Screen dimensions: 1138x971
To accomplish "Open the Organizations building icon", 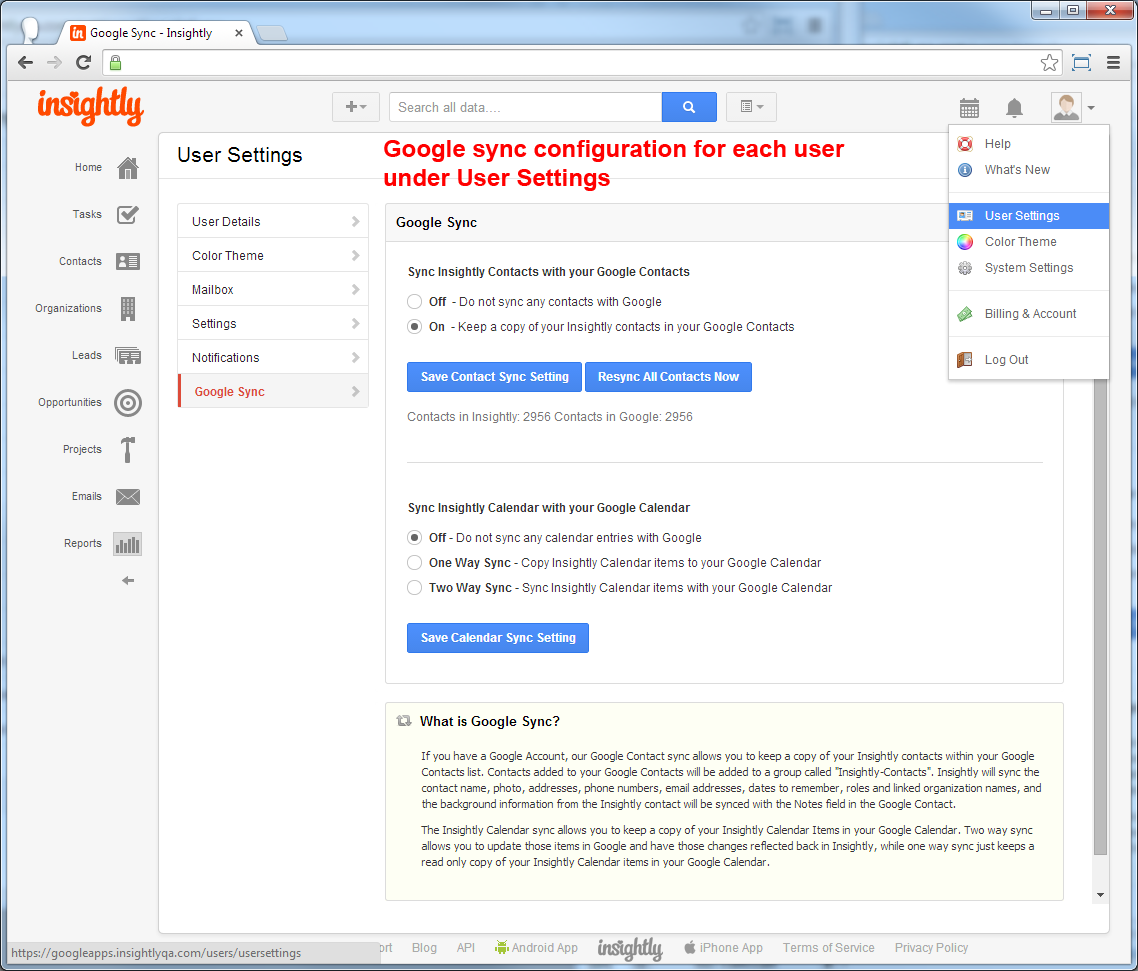I will coord(128,308).
